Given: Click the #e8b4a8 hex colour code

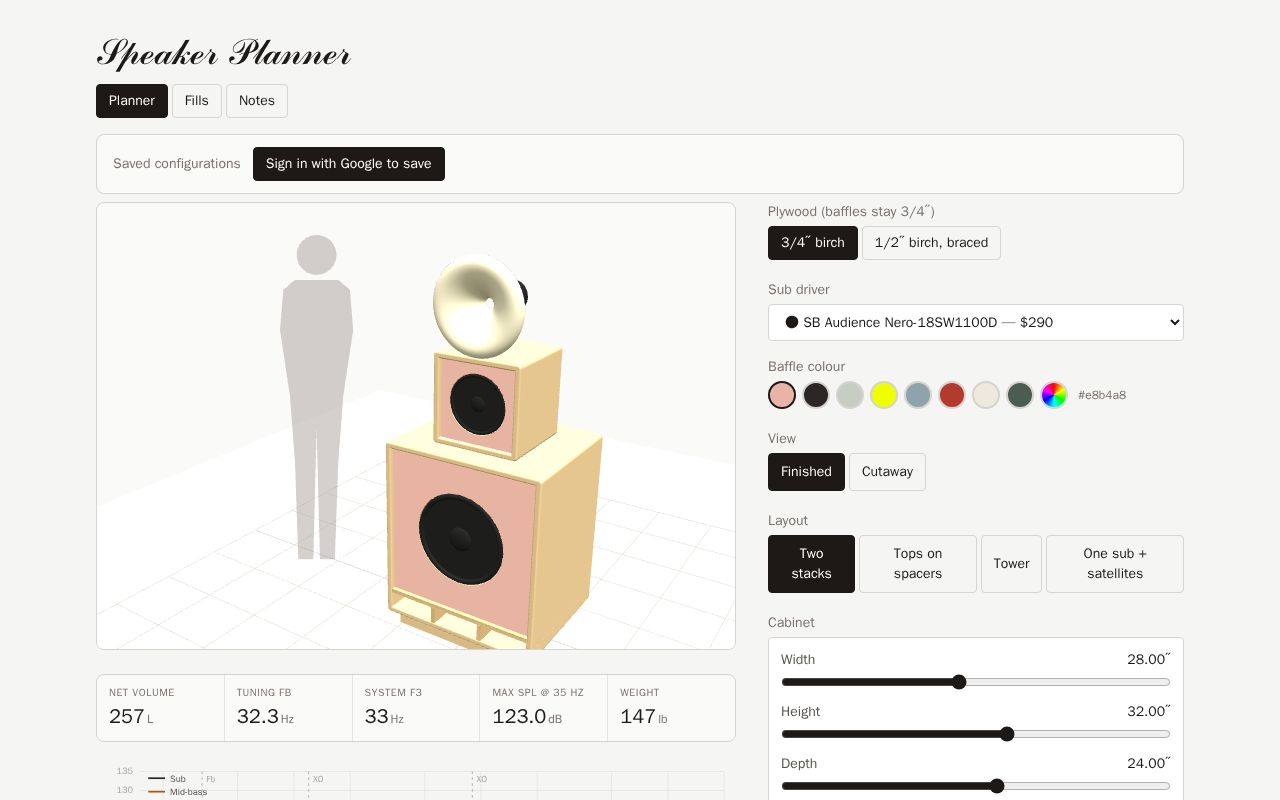Looking at the screenshot, I should pos(1102,396).
